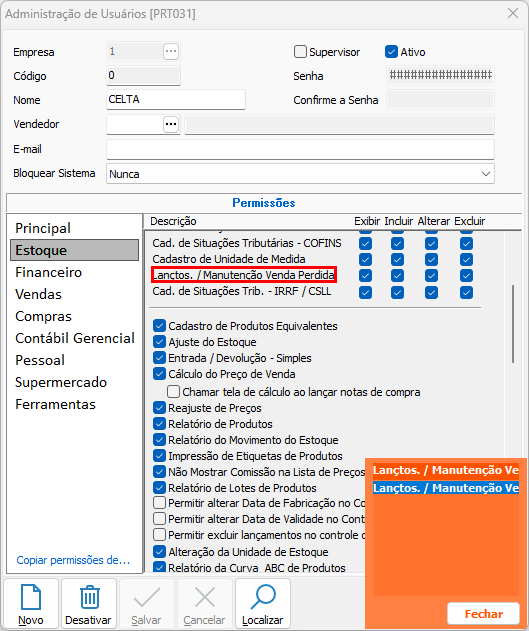Click the Desativar trash can icon

[x=89, y=597]
